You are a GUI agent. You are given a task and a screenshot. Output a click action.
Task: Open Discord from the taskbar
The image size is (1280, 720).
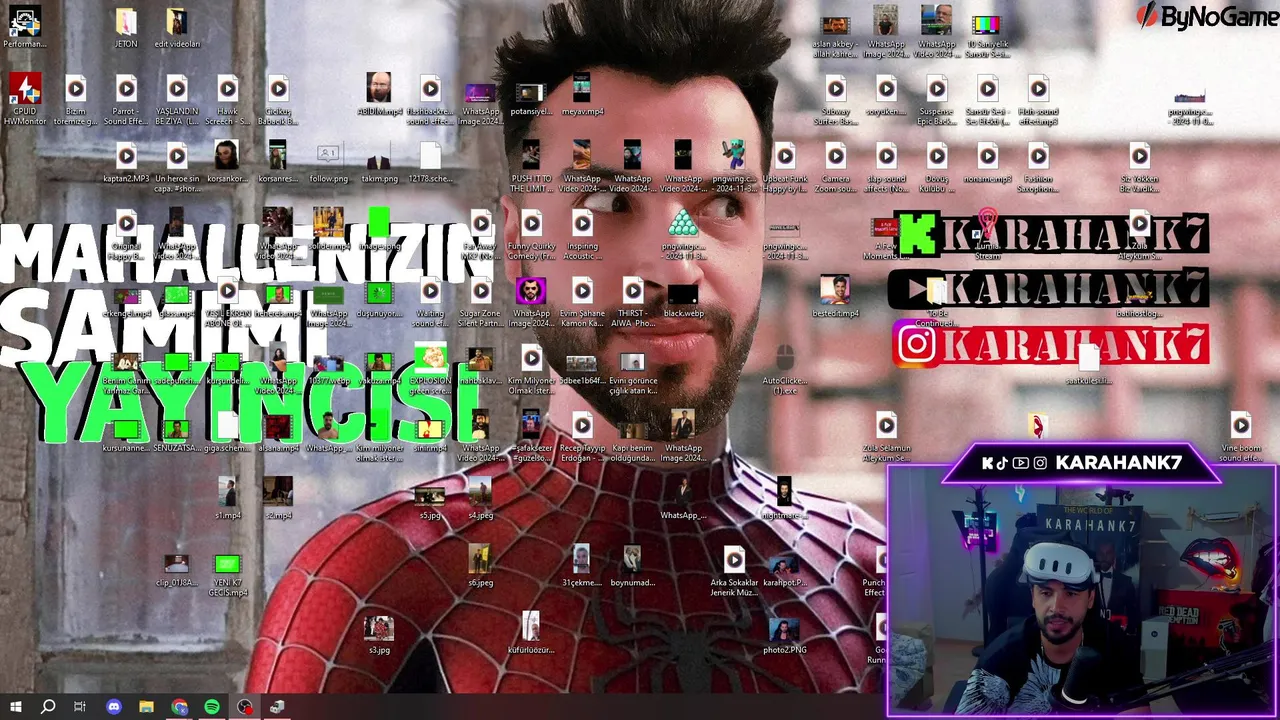click(x=113, y=707)
